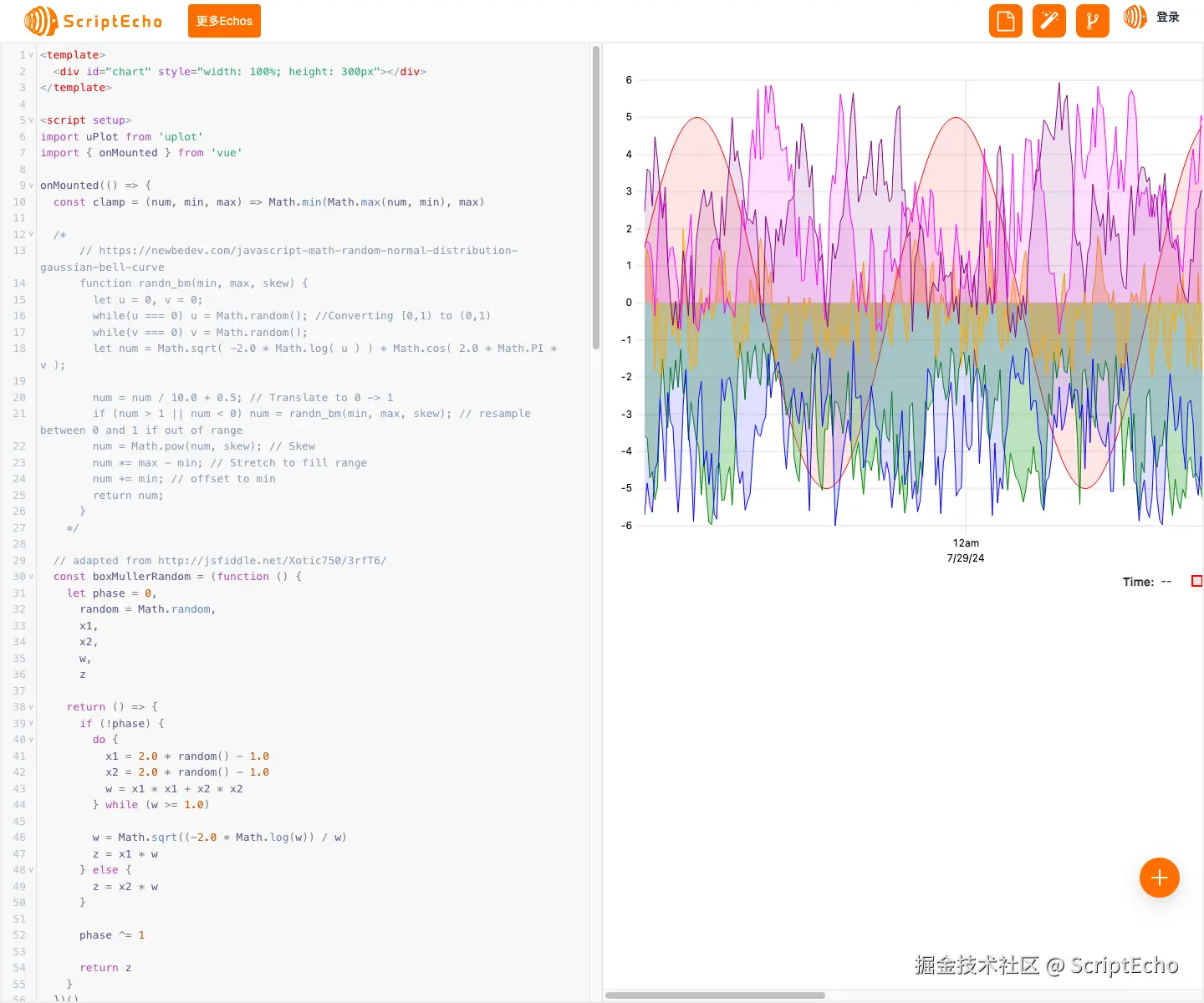This screenshot has width=1204, height=1003.
Task: Click the magic wand AI generate icon
Action: click(x=1049, y=21)
